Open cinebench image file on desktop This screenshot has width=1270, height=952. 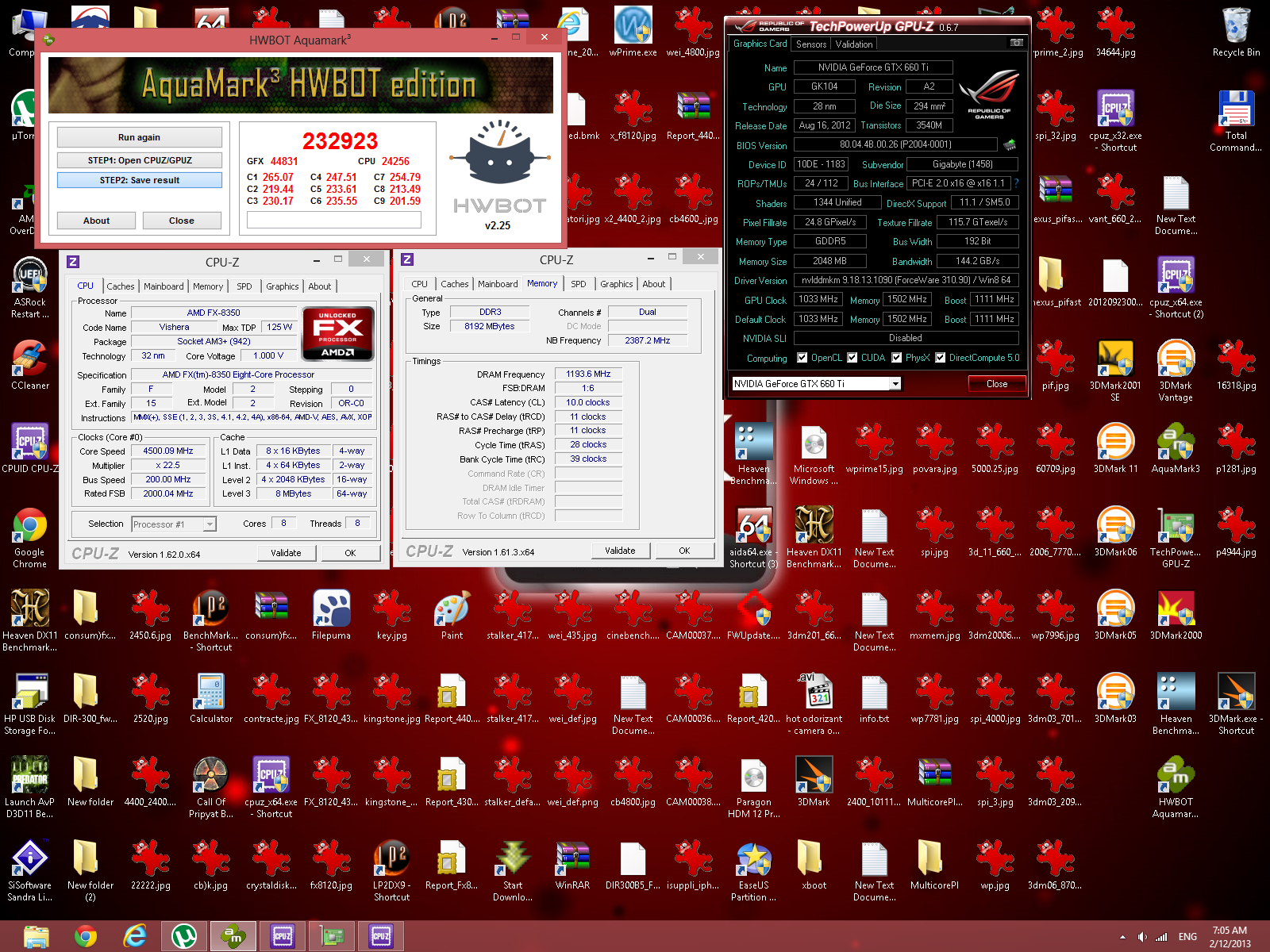pyautogui.click(x=633, y=615)
